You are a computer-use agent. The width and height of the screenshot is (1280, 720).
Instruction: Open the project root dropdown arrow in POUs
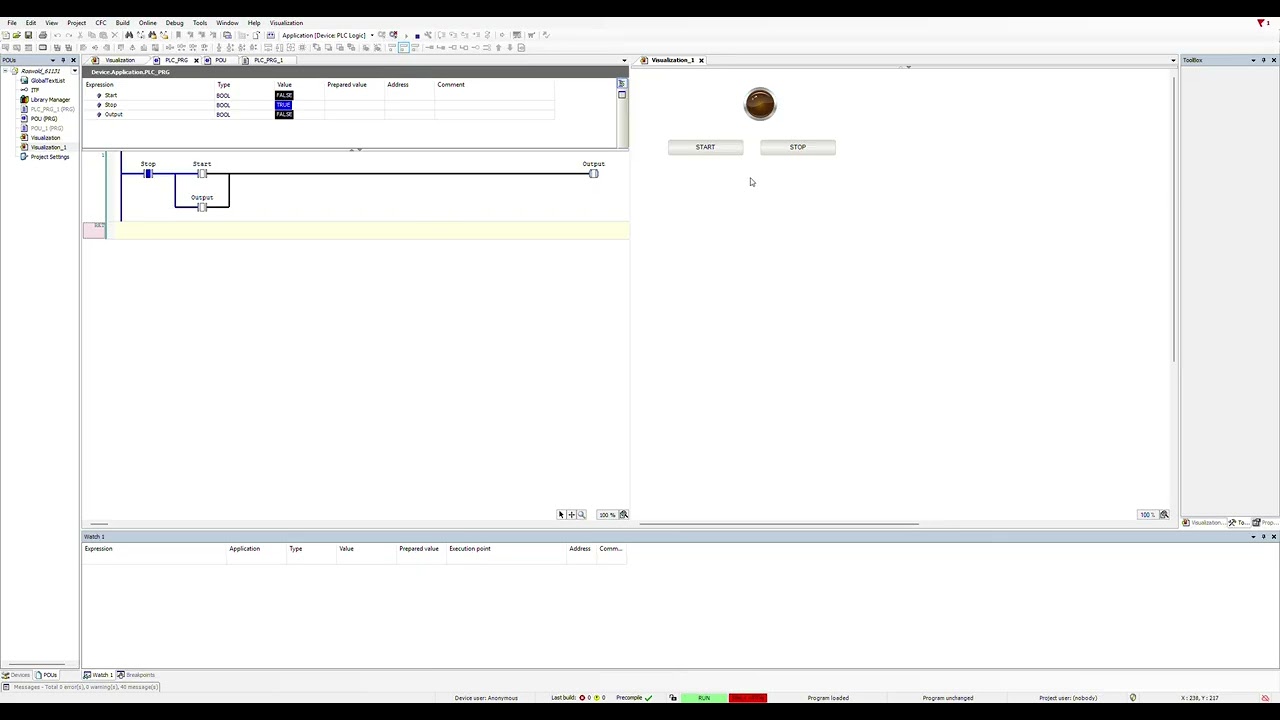click(x=74, y=72)
